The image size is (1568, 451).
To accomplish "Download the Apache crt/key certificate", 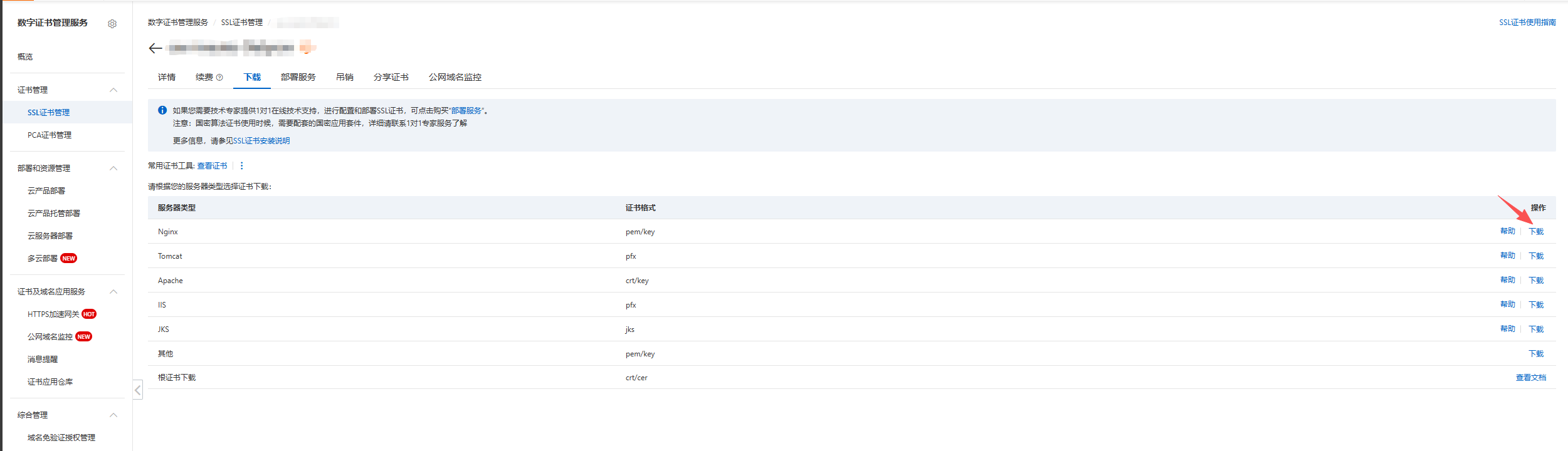I will point(1535,281).
